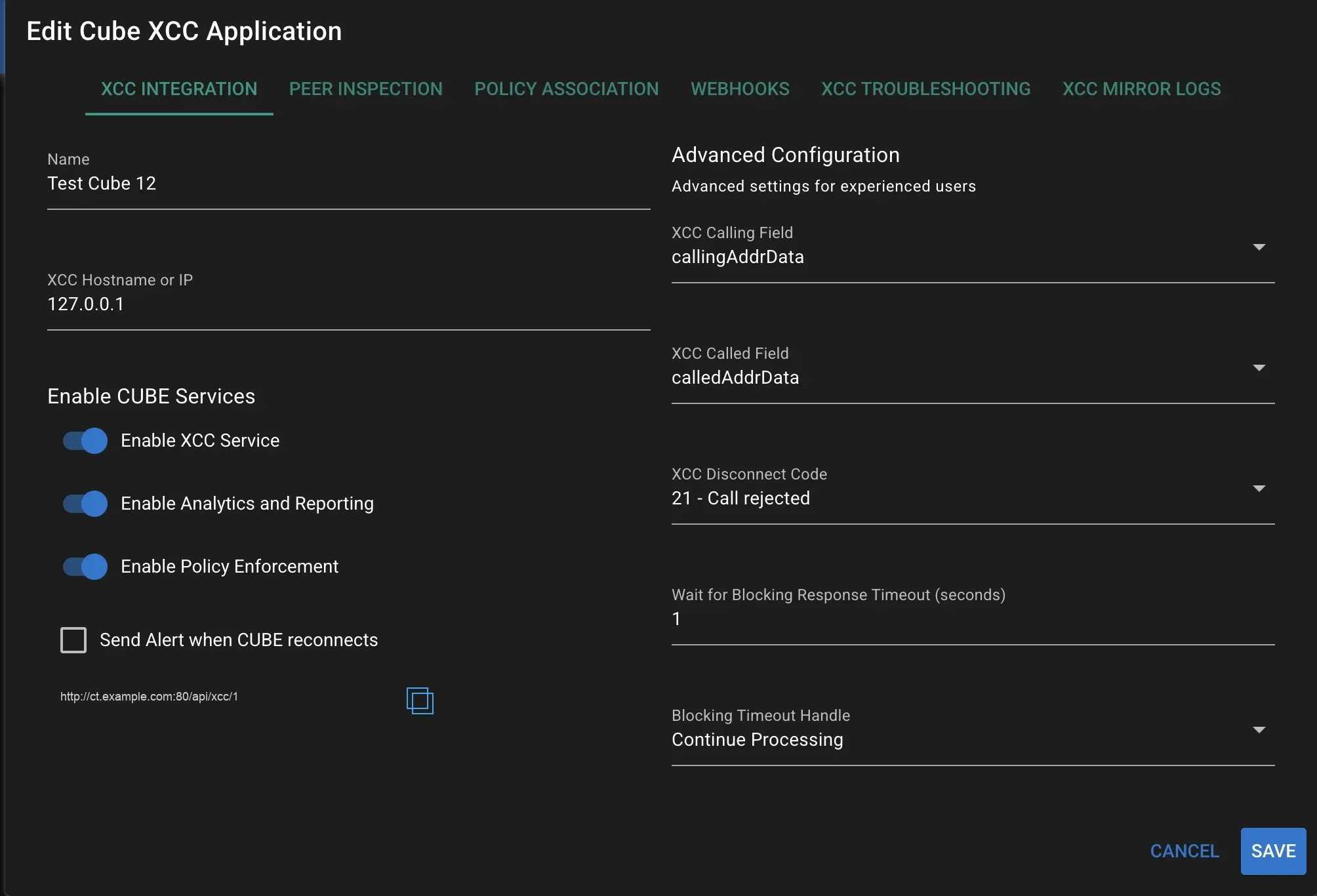Image resolution: width=1317 pixels, height=896 pixels.
Task: Open XCC Troubleshooting tab
Action: click(926, 89)
